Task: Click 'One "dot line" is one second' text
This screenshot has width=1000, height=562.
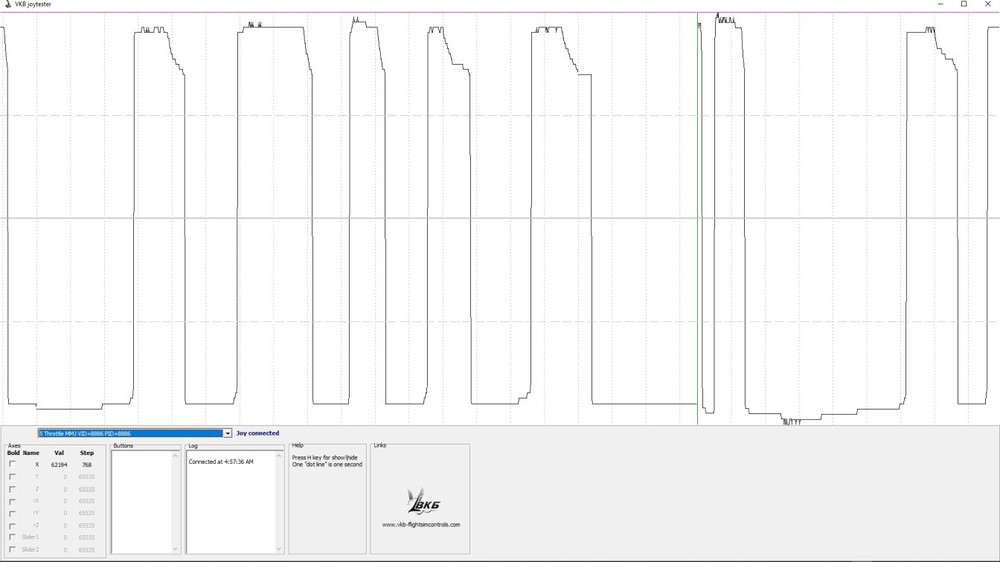Action: click(x=327, y=465)
